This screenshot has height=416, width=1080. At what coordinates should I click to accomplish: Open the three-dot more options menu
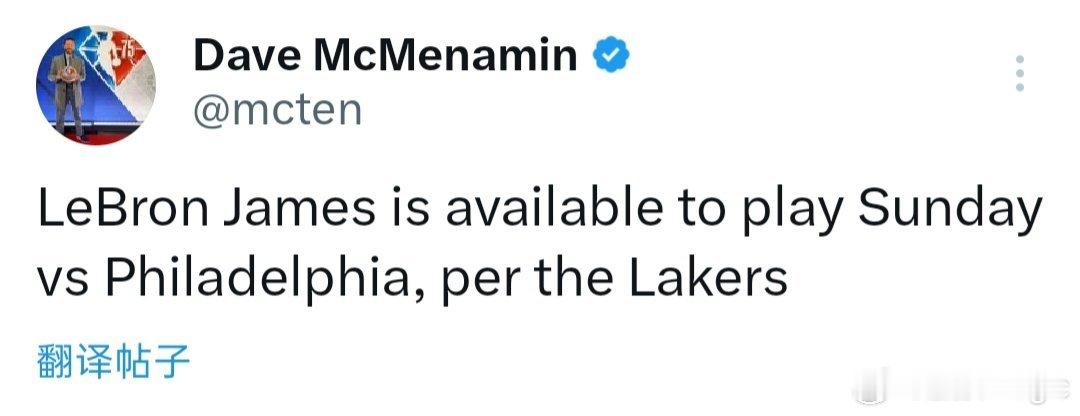pyautogui.click(x=1020, y=74)
